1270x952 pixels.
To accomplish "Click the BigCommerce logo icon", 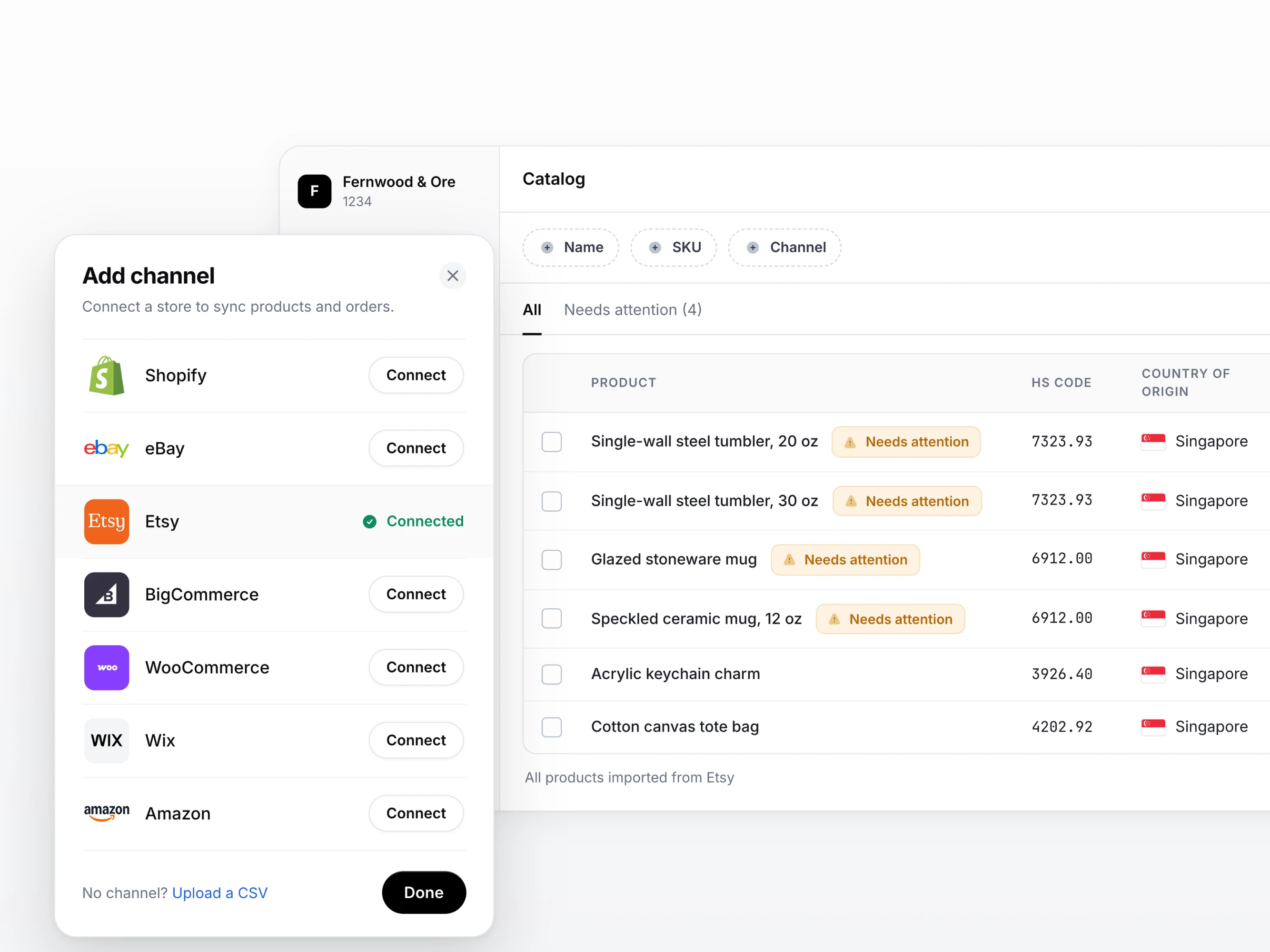I will (x=106, y=594).
